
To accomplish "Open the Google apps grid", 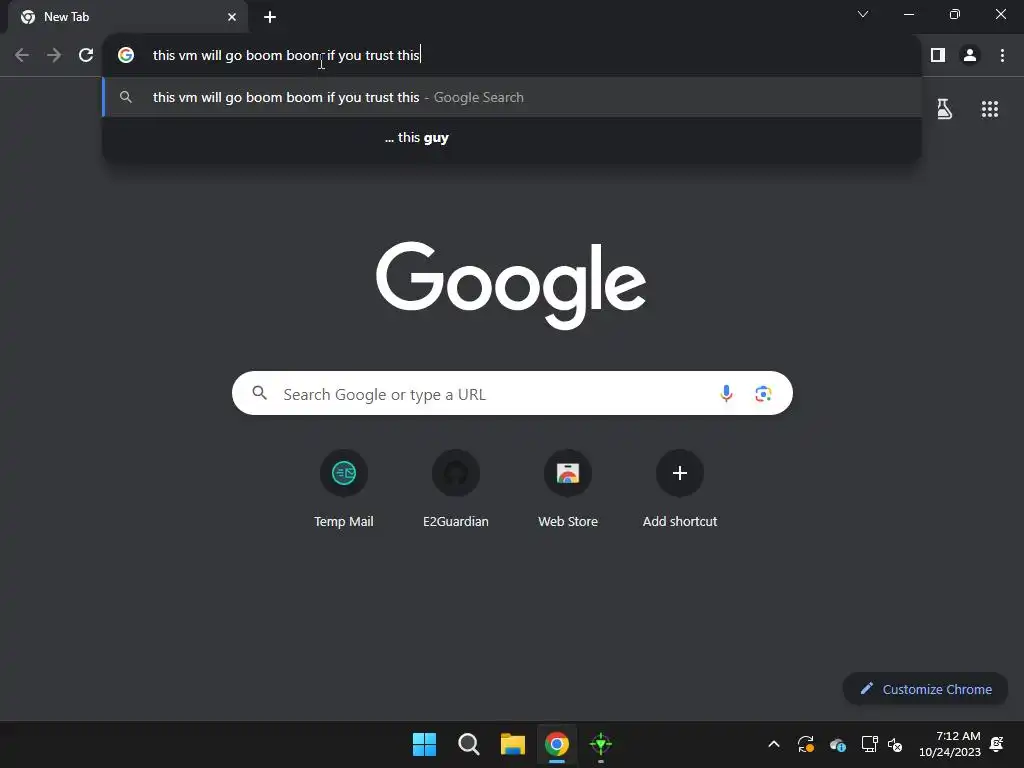I will (x=989, y=109).
